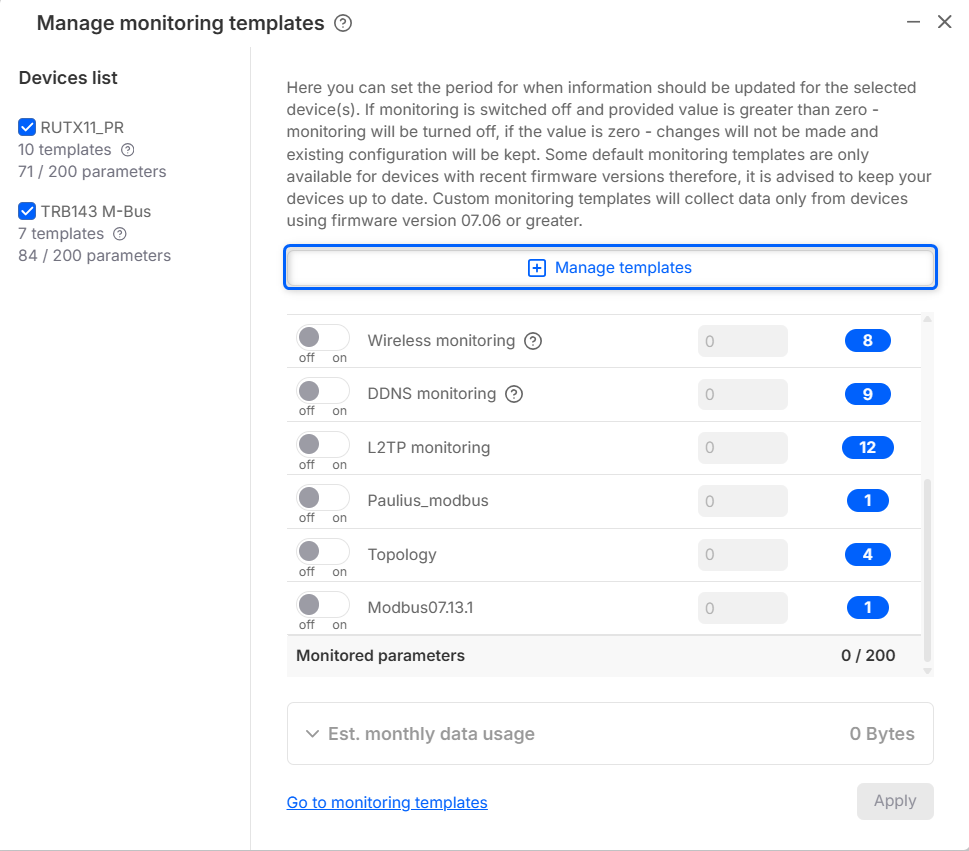Click help icon beside Manage monitoring templates title
The image size is (969, 851).
pyautogui.click(x=343, y=23)
